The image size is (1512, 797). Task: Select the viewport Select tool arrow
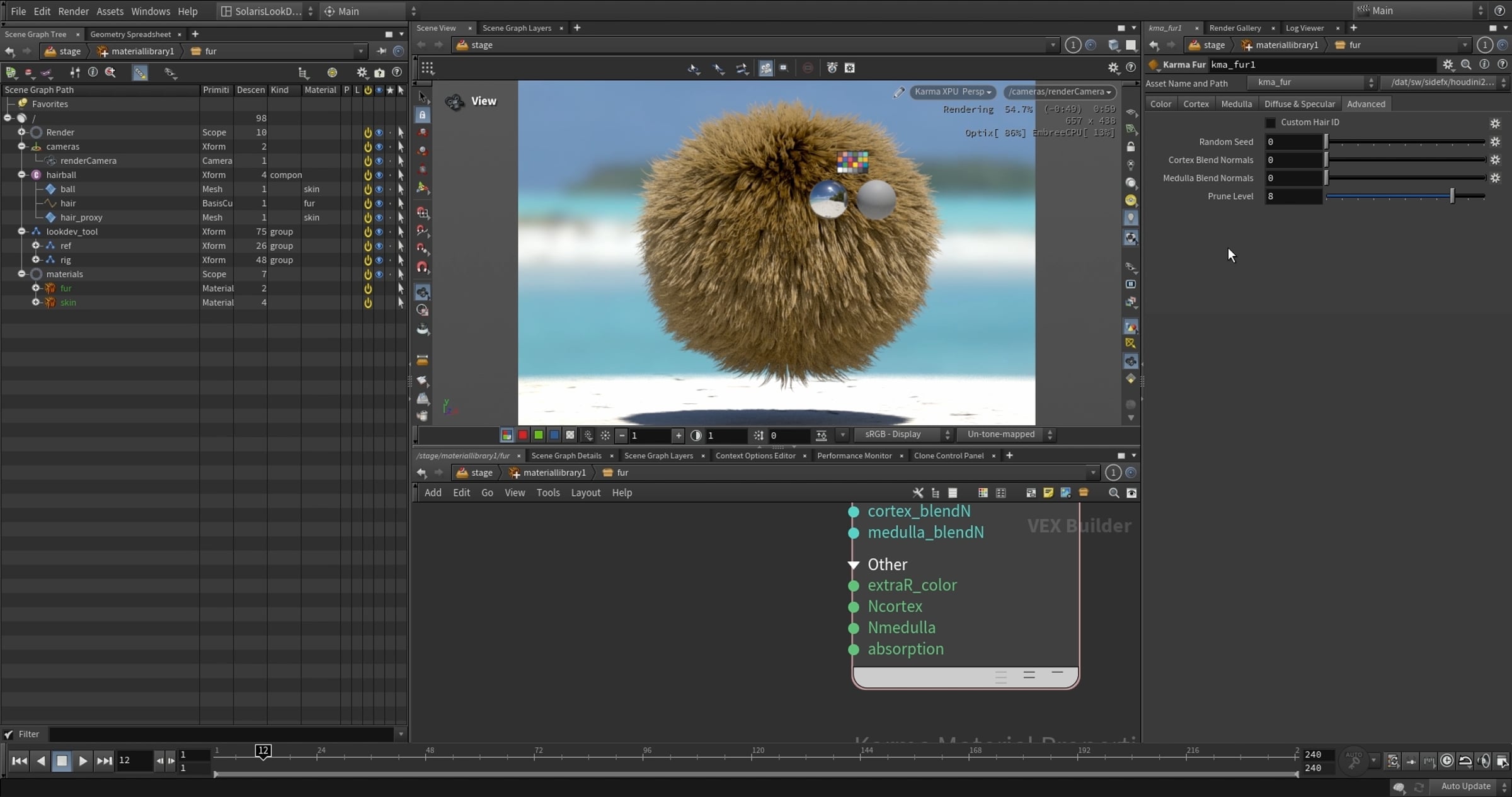coord(423,97)
